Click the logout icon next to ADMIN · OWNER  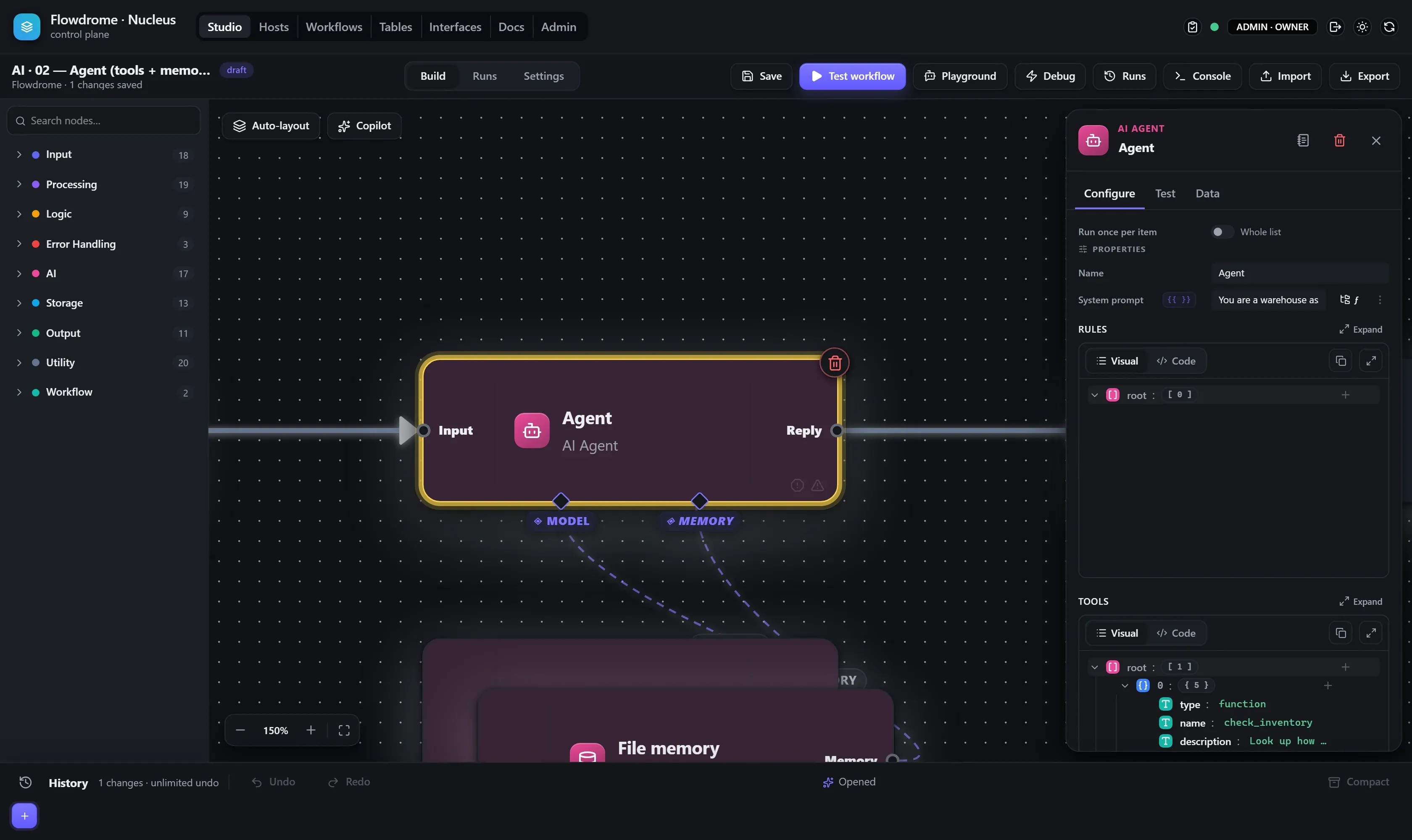[1335, 26]
